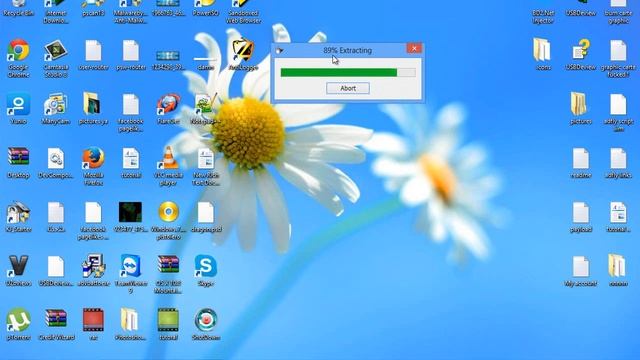Launch TeamViewer 9

click(131, 274)
